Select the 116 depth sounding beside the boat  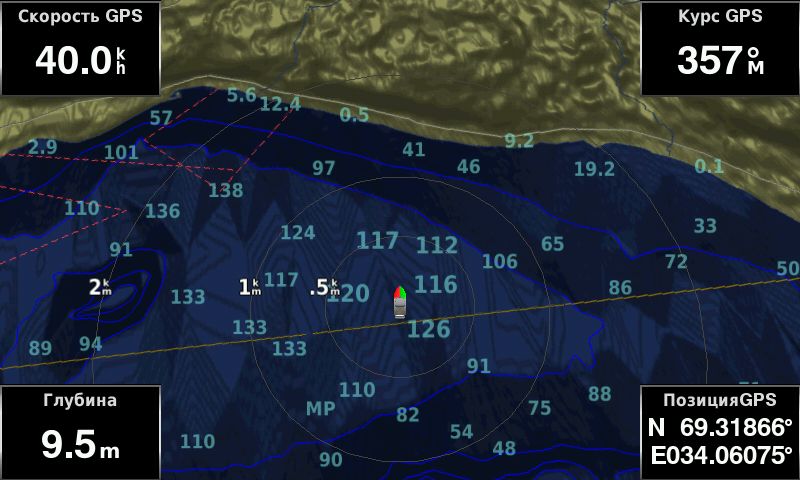[436, 285]
